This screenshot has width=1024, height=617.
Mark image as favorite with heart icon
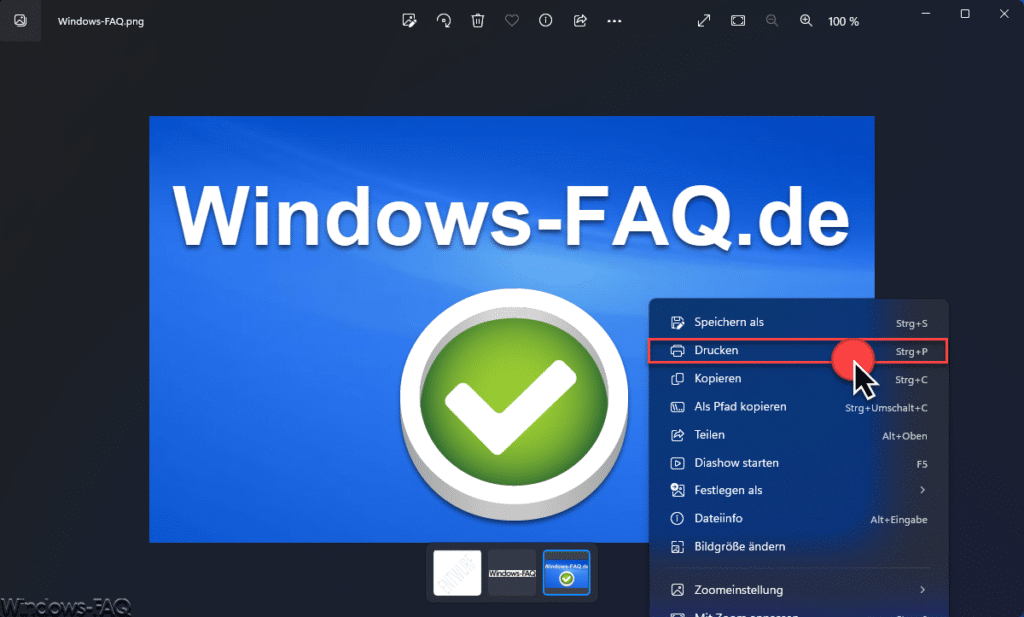pos(511,21)
